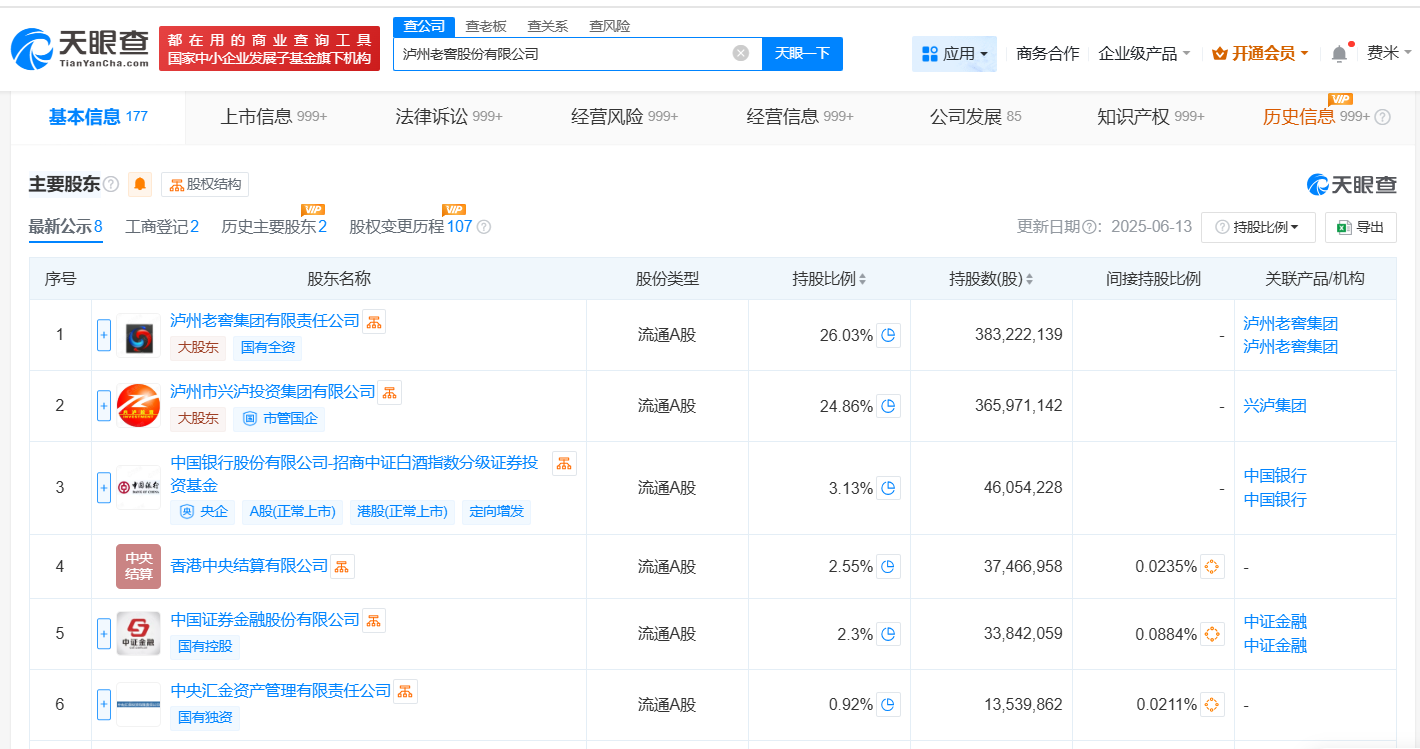Open the 持股比例 dropdown filter
Viewport: 1420px width, 749px height.
pyautogui.click(x=1257, y=227)
